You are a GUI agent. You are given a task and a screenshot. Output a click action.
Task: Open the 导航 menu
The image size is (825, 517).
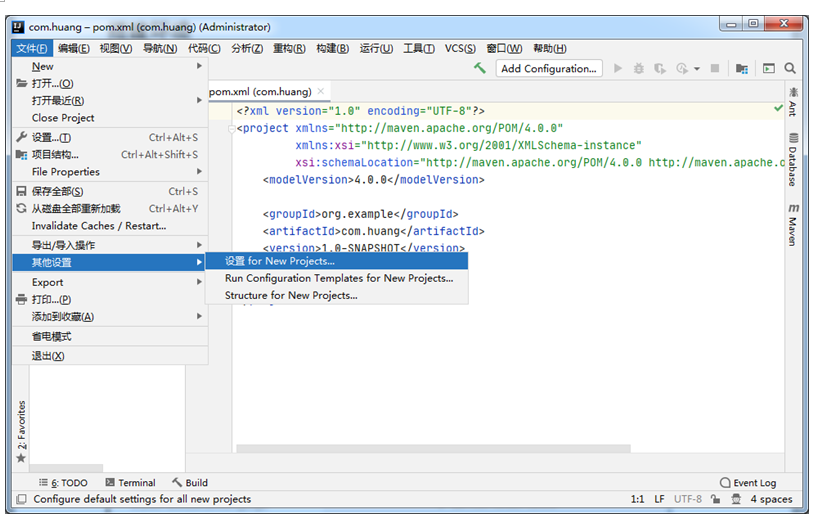click(x=160, y=48)
